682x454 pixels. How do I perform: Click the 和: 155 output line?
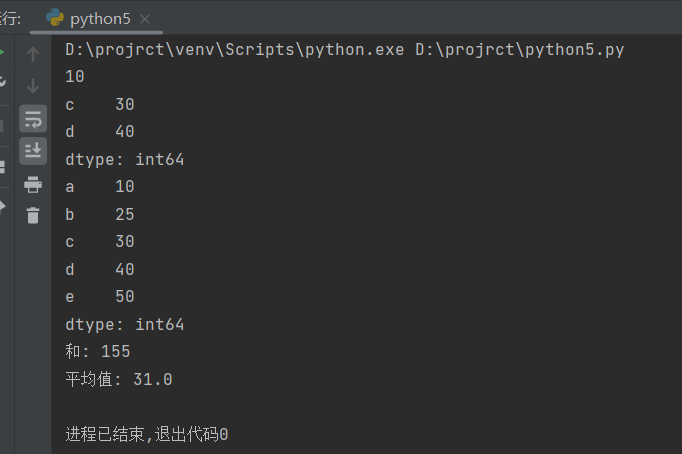pos(98,352)
